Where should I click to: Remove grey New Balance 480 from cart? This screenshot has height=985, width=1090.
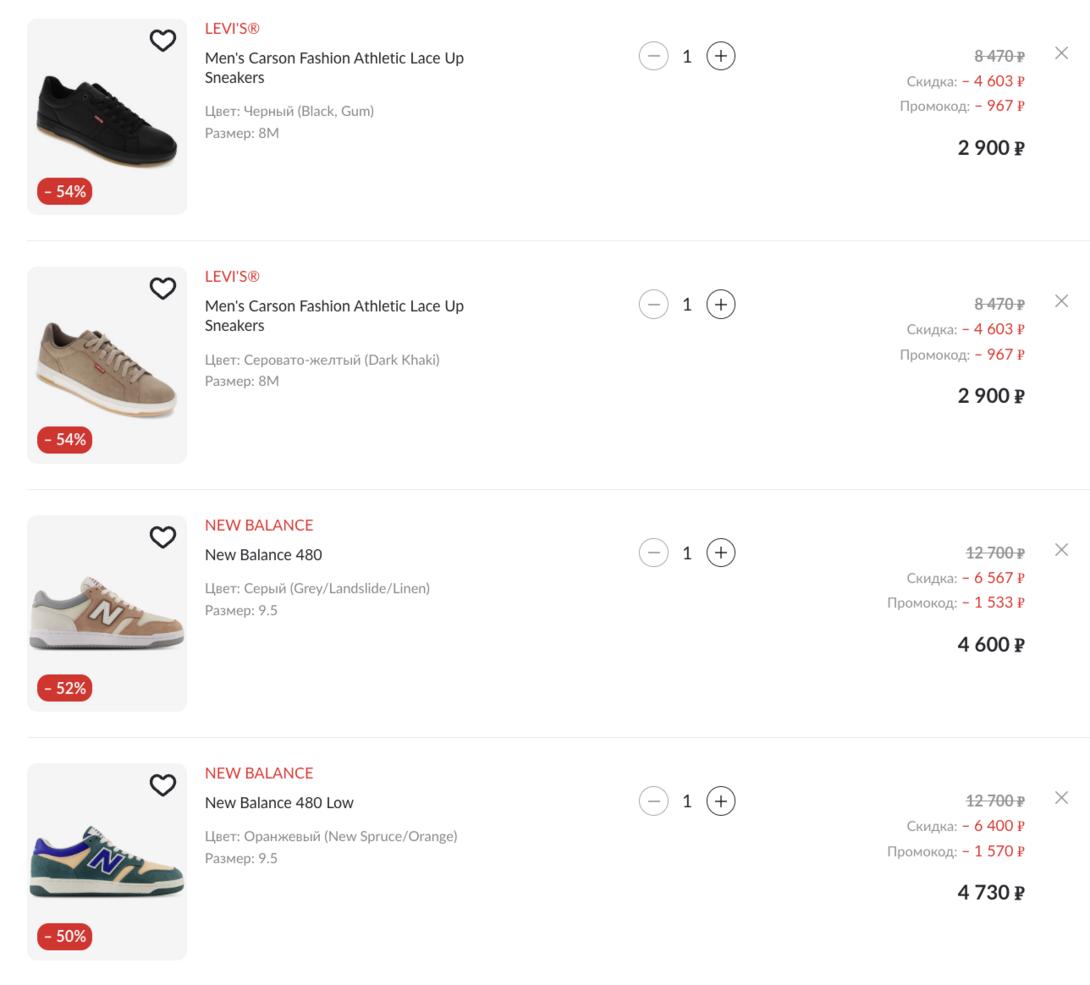click(x=1061, y=550)
